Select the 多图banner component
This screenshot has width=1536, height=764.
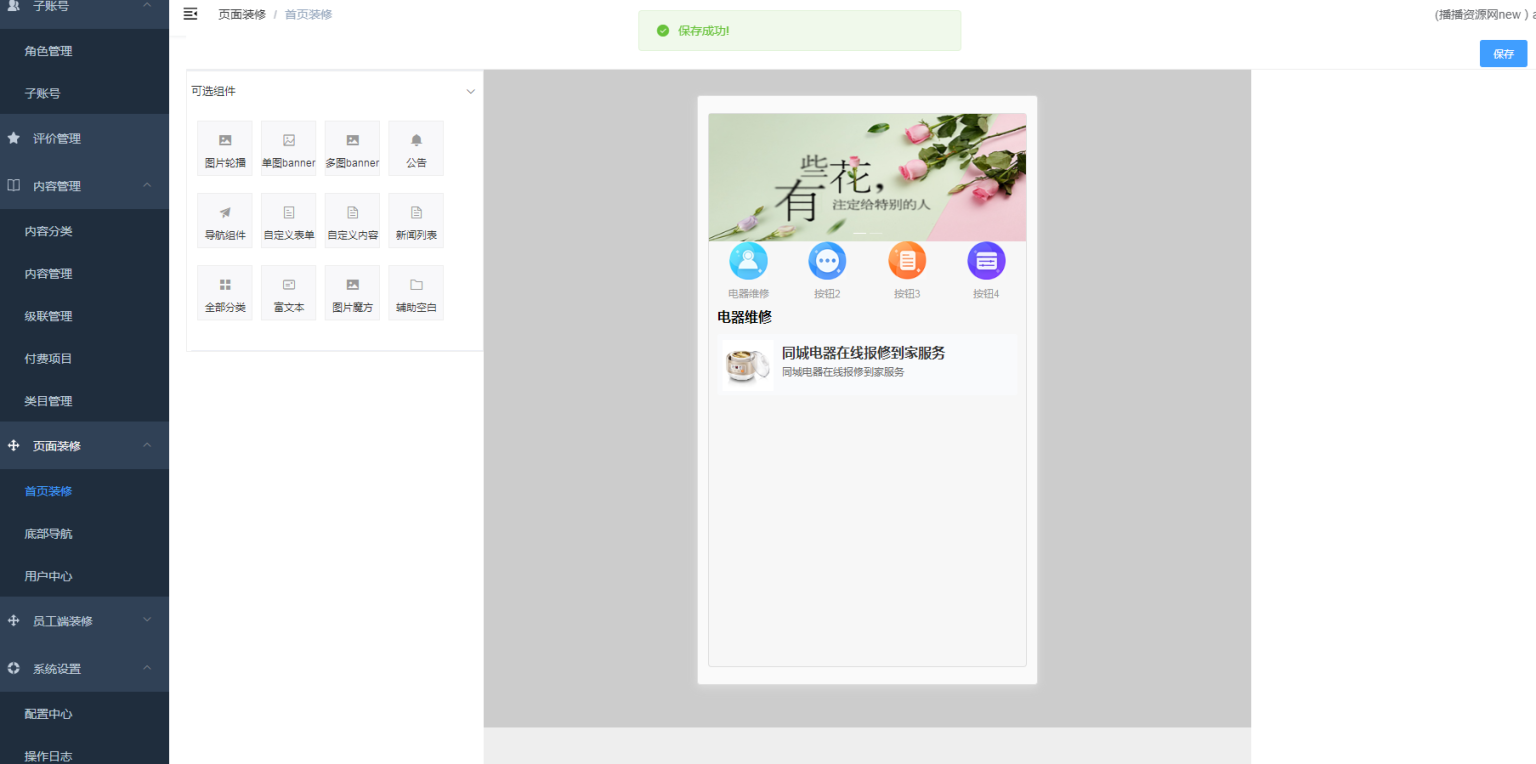(352, 148)
